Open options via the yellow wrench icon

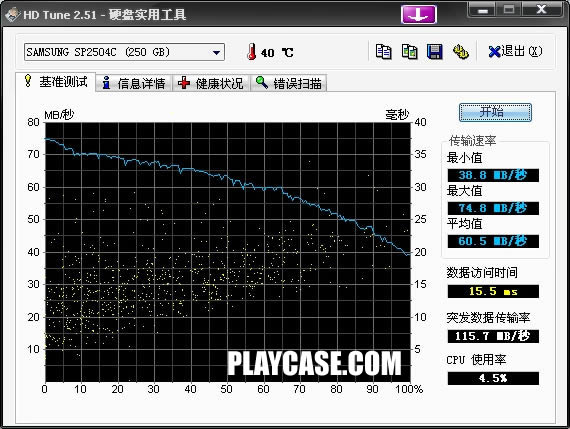pos(461,52)
